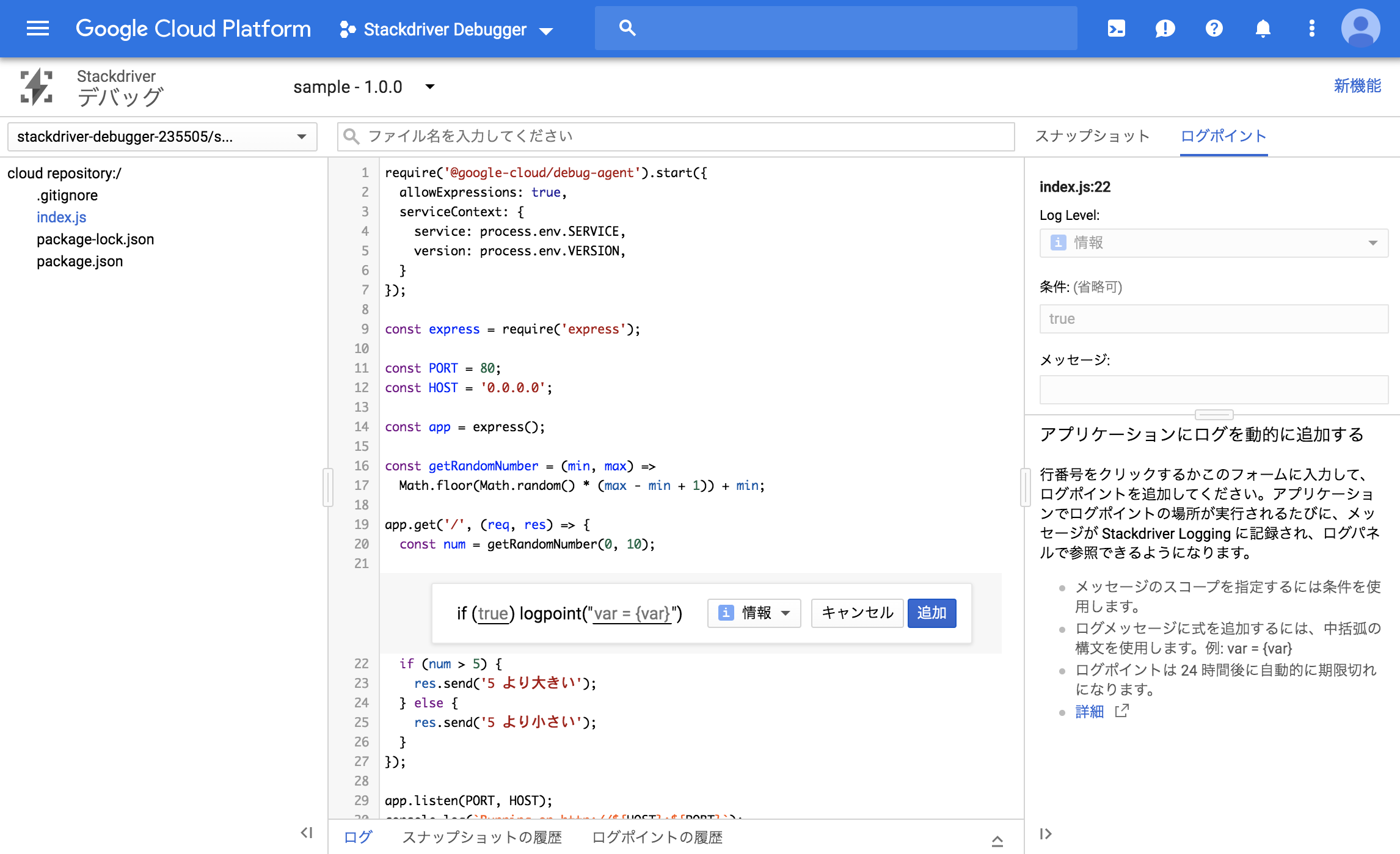Viewport: 1400px width, 854px height.
Task: Click 追加 to add the logpoint
Action: (932, 613)
